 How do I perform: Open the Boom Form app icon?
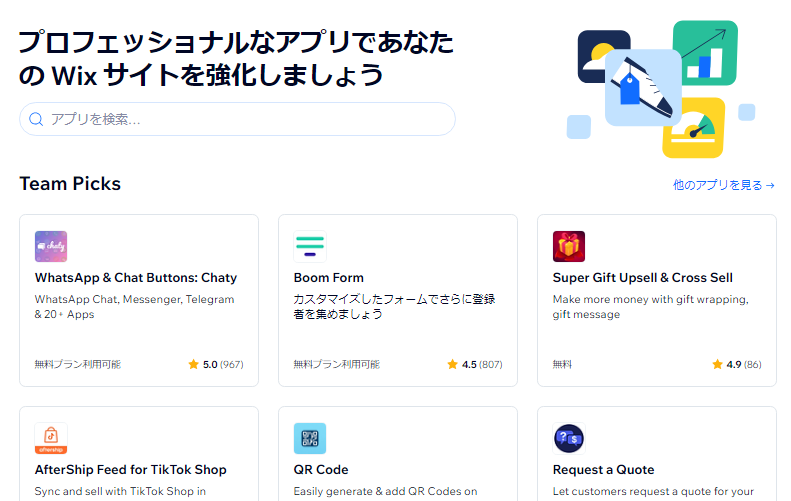pyautogui.click(x=310, y=246)
